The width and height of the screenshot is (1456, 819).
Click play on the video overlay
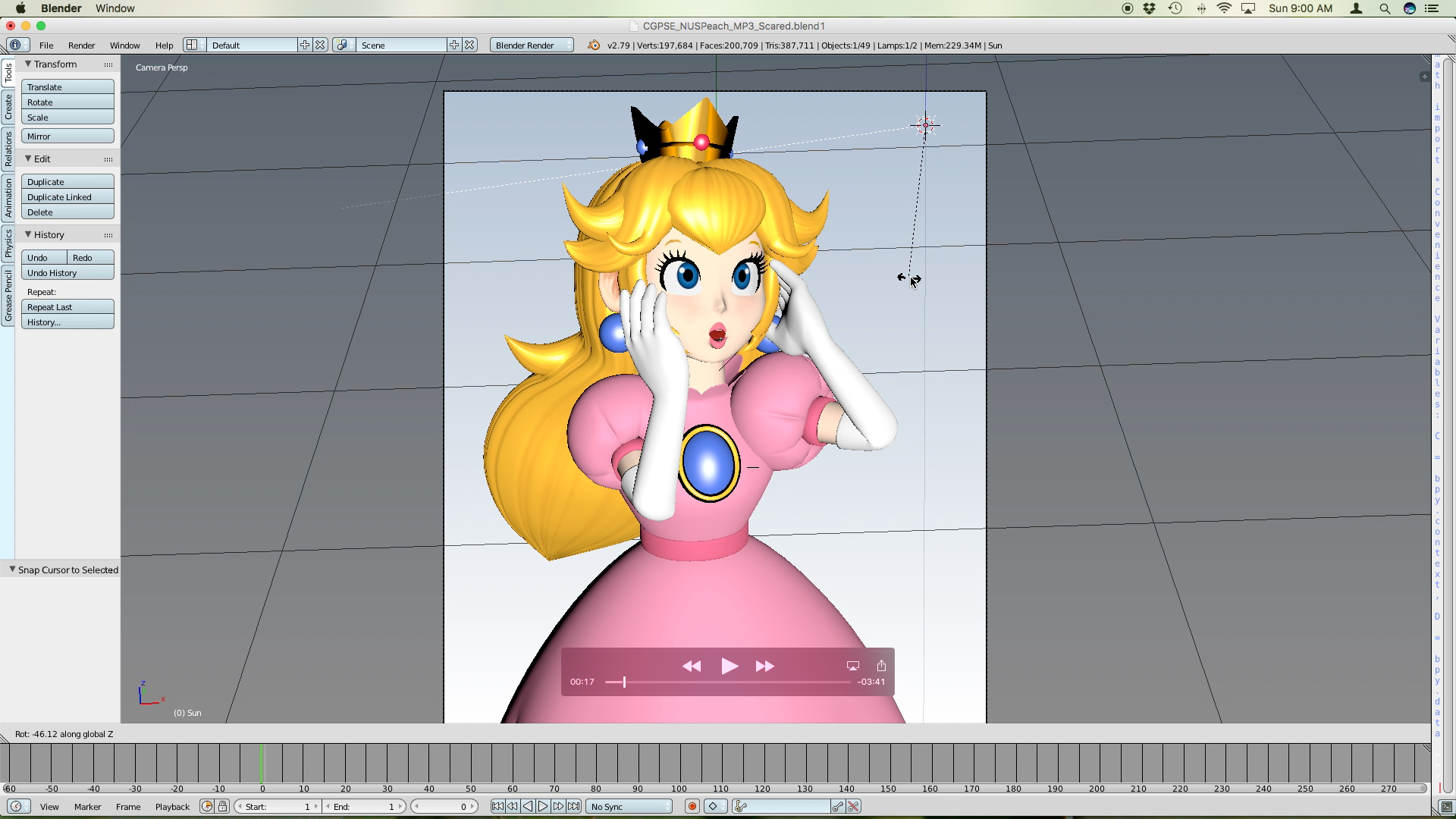pyautogui.click(x=729, y=666)
